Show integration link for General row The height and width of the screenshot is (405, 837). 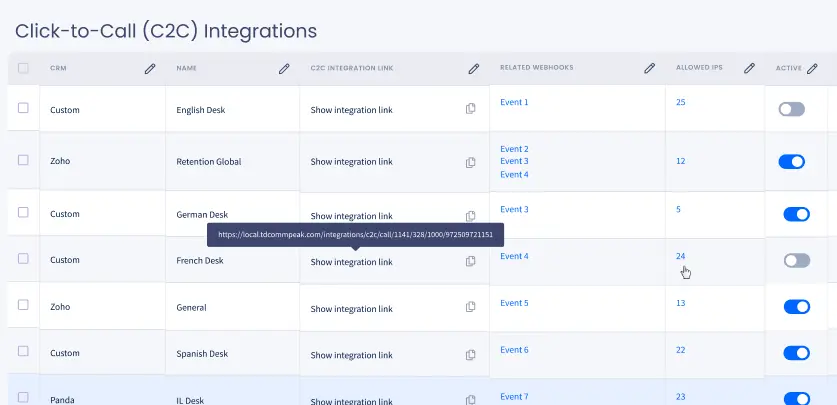[x=351, y=309]
